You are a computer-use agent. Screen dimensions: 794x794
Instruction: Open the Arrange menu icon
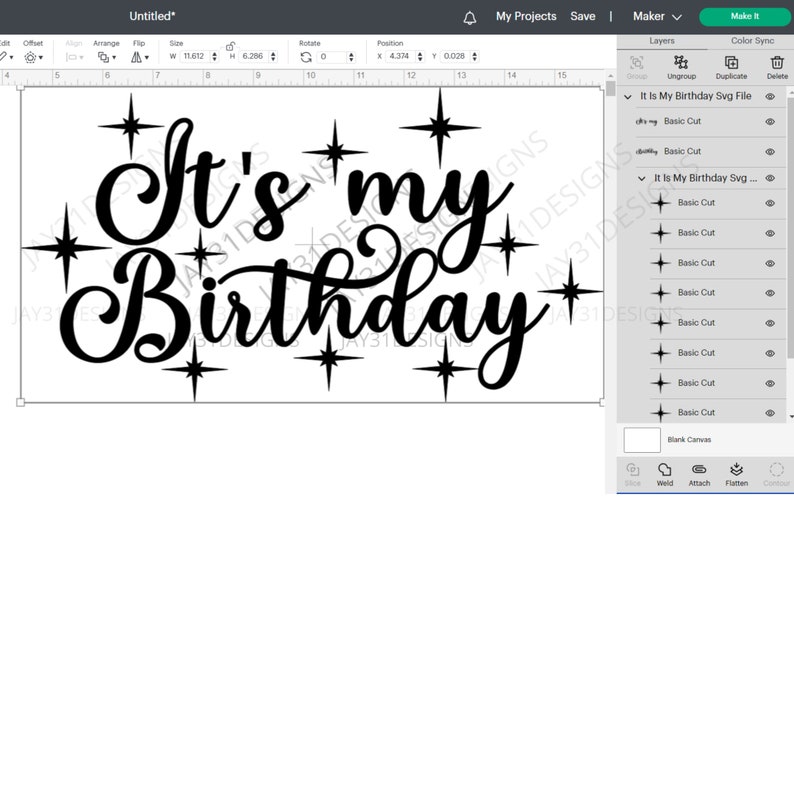103,57
